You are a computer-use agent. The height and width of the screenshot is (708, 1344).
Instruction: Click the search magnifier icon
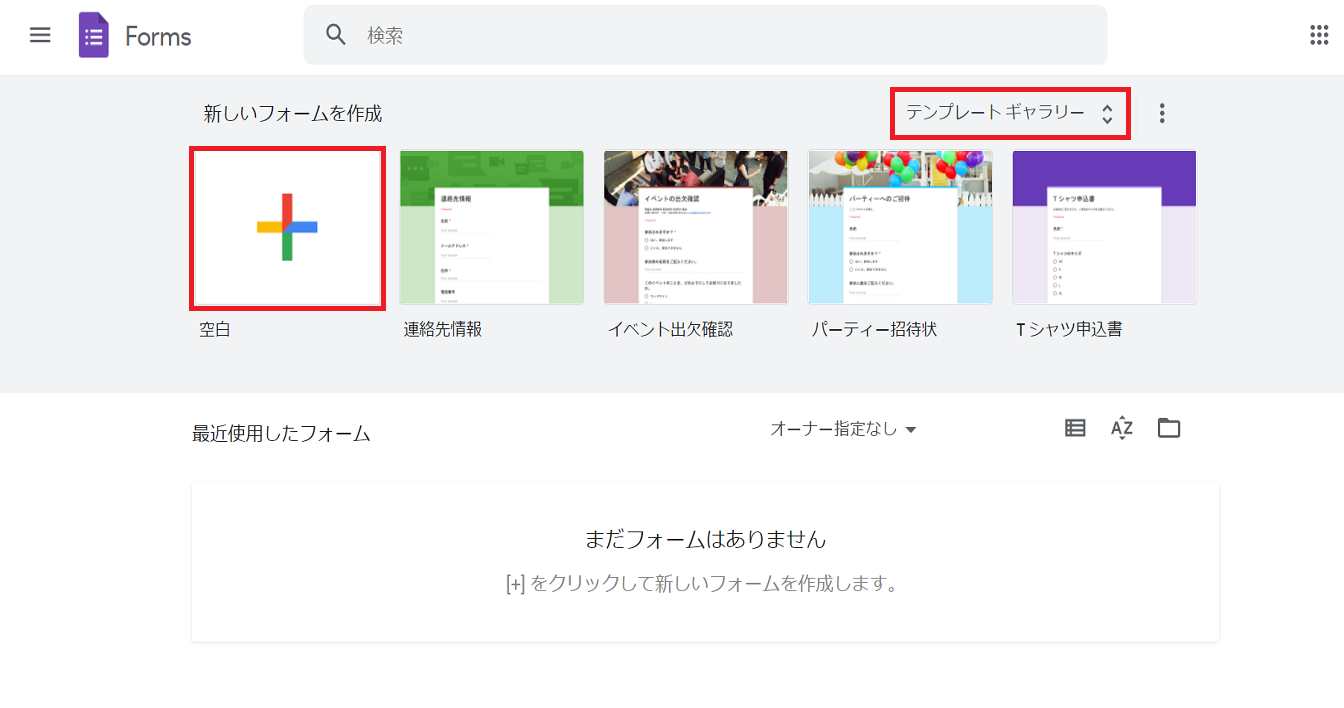tap(336, 35)
